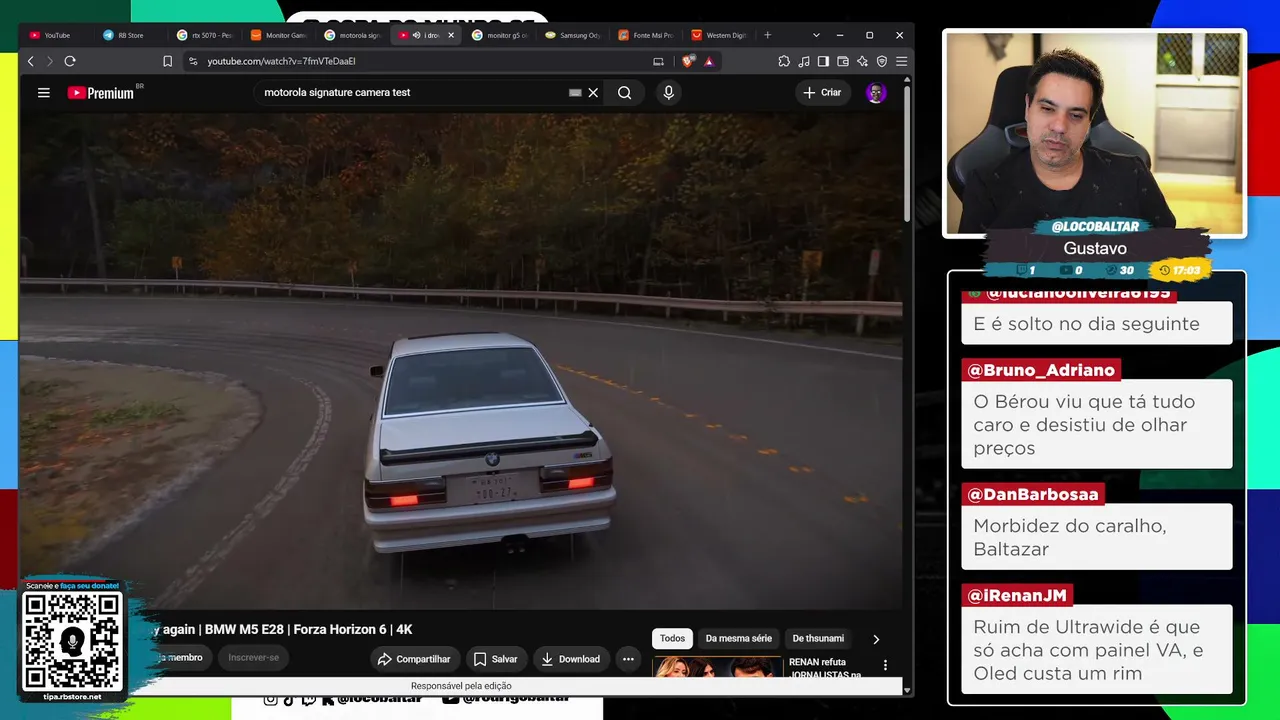Viewport: 1280px width, 720px height.
Task: Click the address bar URL
Action: (282, 61)
